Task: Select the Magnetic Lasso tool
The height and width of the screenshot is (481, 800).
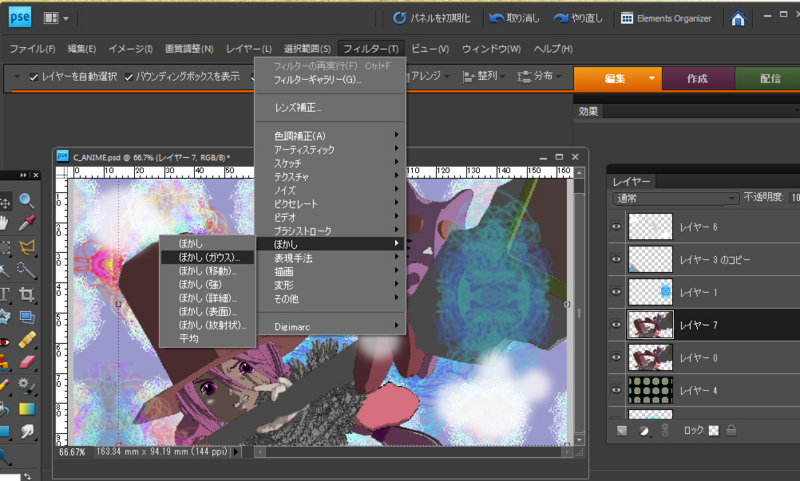Action: 27,248
